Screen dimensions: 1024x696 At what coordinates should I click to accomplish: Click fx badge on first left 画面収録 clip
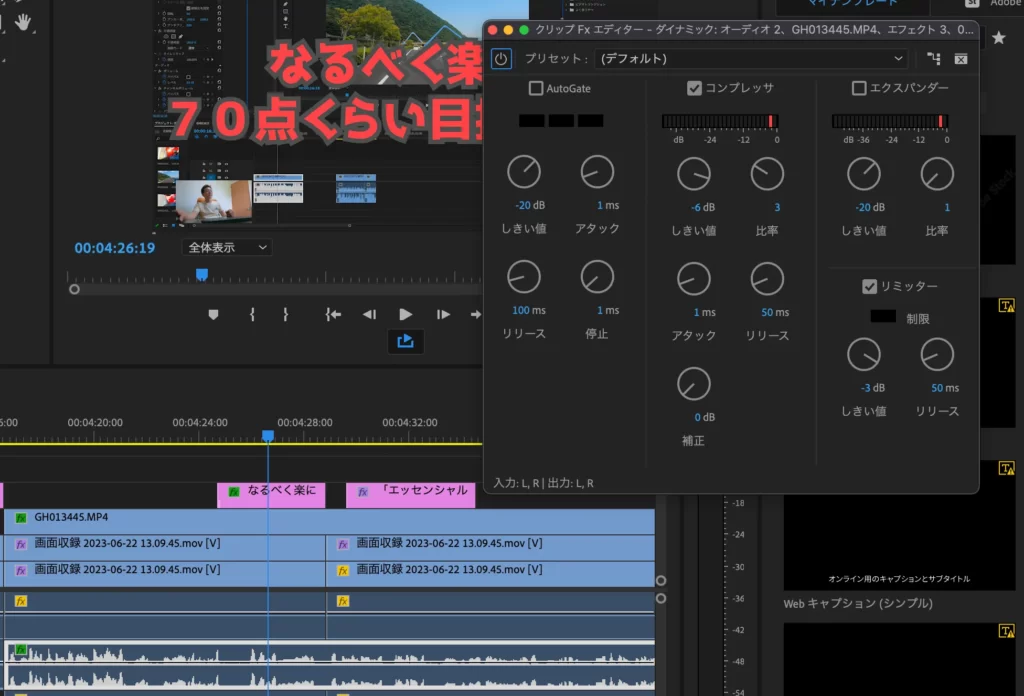21,544
